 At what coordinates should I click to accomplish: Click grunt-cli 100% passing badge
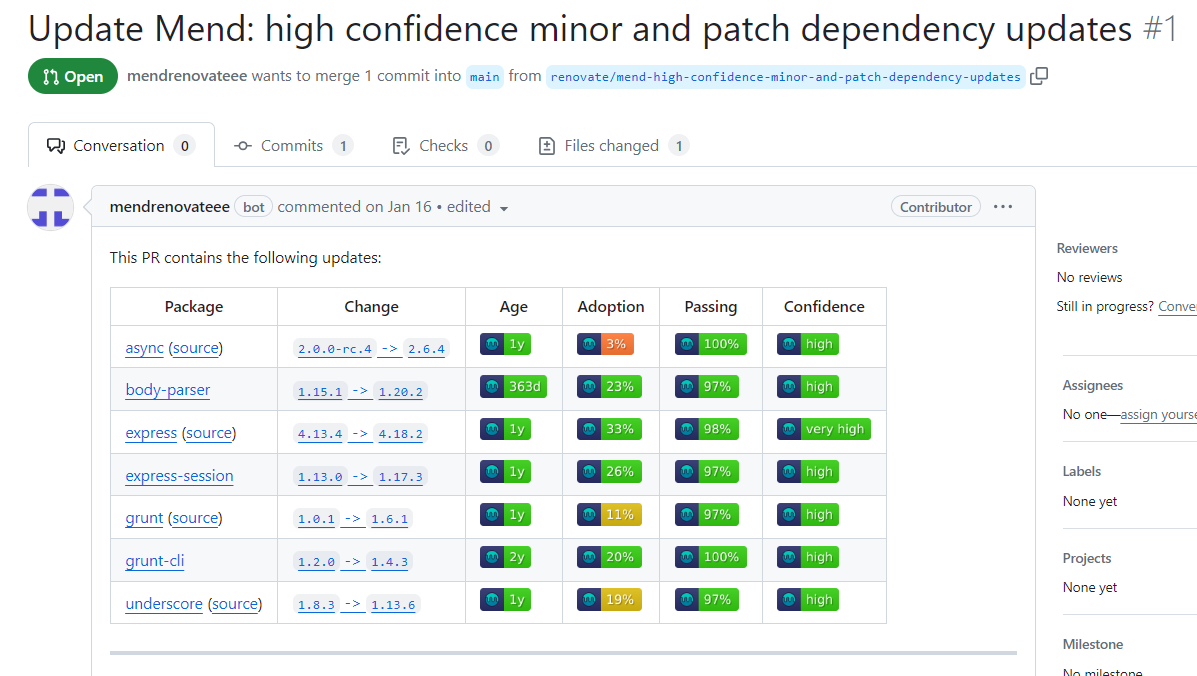coord(709,558)
